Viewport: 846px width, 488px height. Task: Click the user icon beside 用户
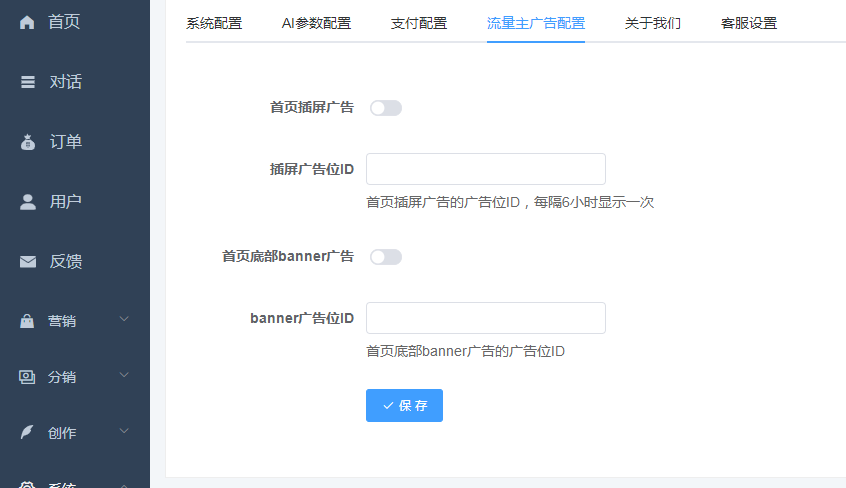point(28,202)
